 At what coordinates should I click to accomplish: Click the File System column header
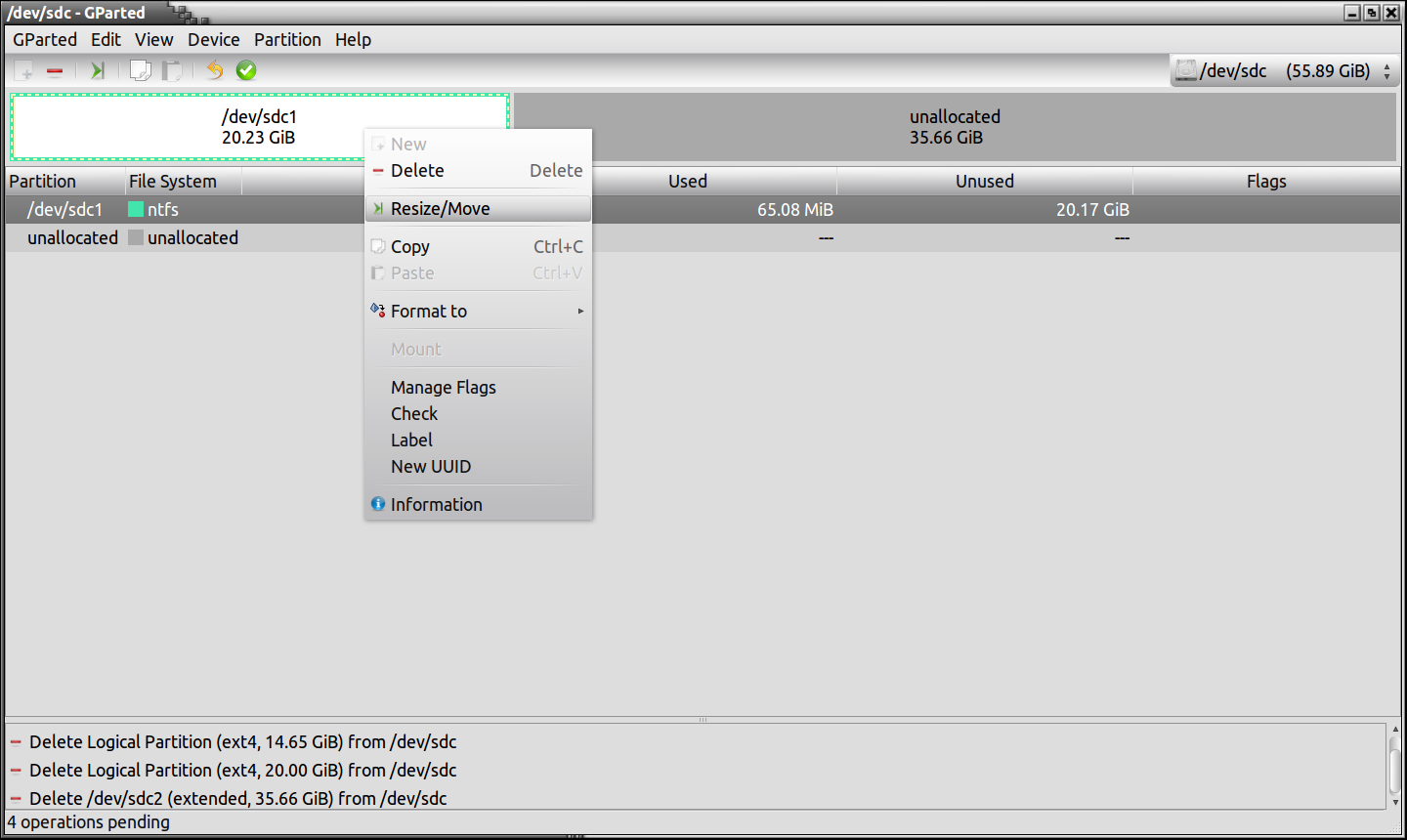(x=173, y=182)
